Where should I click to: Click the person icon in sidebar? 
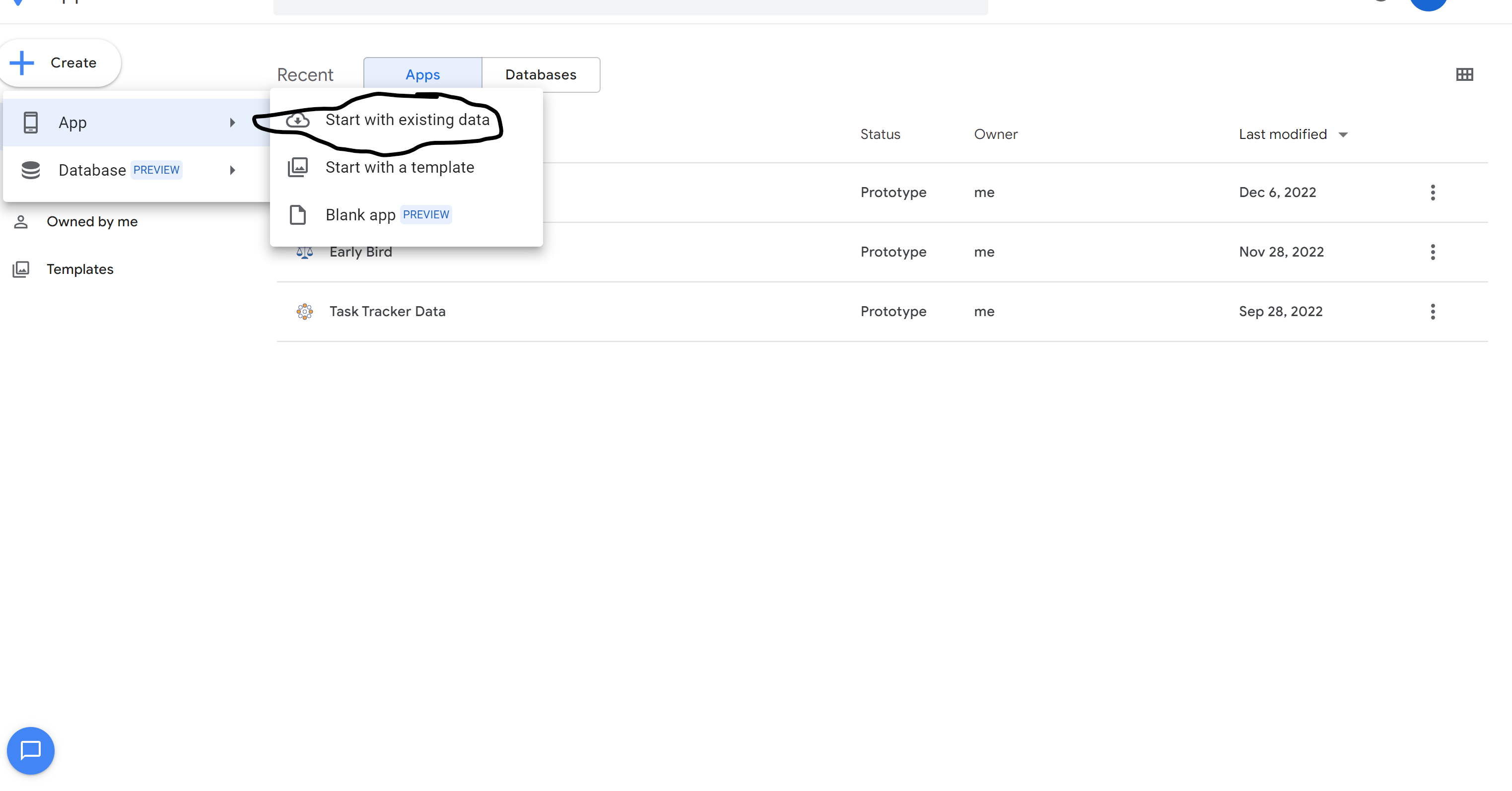pyautogui.click(x=21, y=222)
